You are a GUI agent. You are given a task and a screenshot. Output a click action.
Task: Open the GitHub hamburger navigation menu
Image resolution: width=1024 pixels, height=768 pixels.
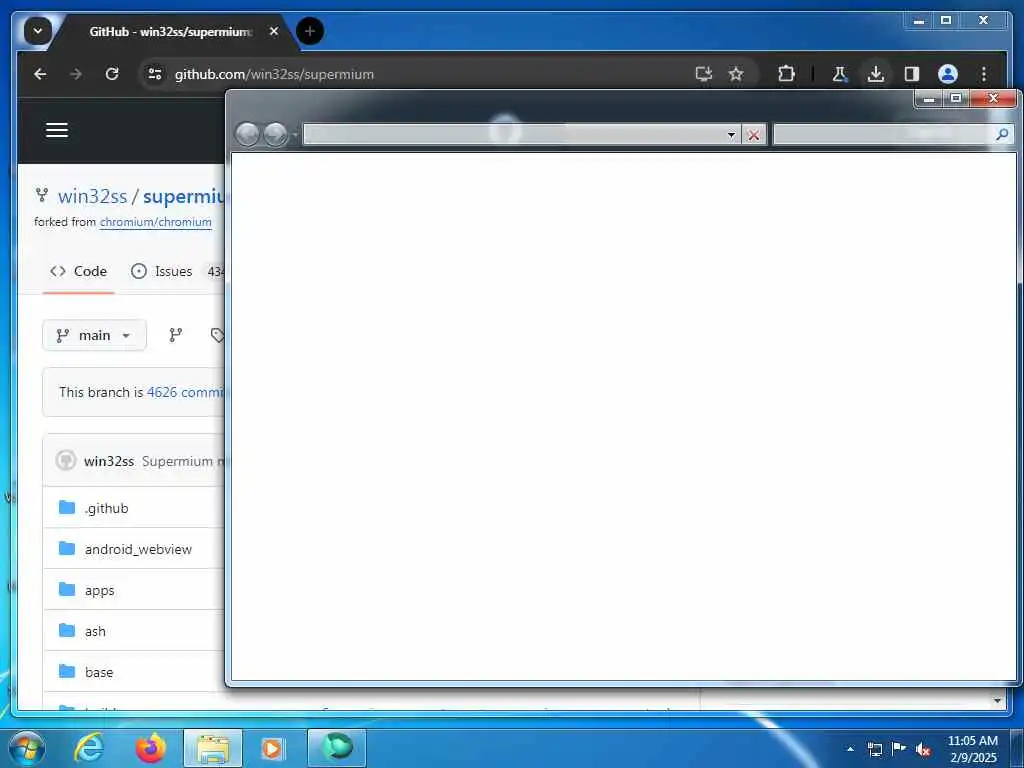[x=57, y=130]
